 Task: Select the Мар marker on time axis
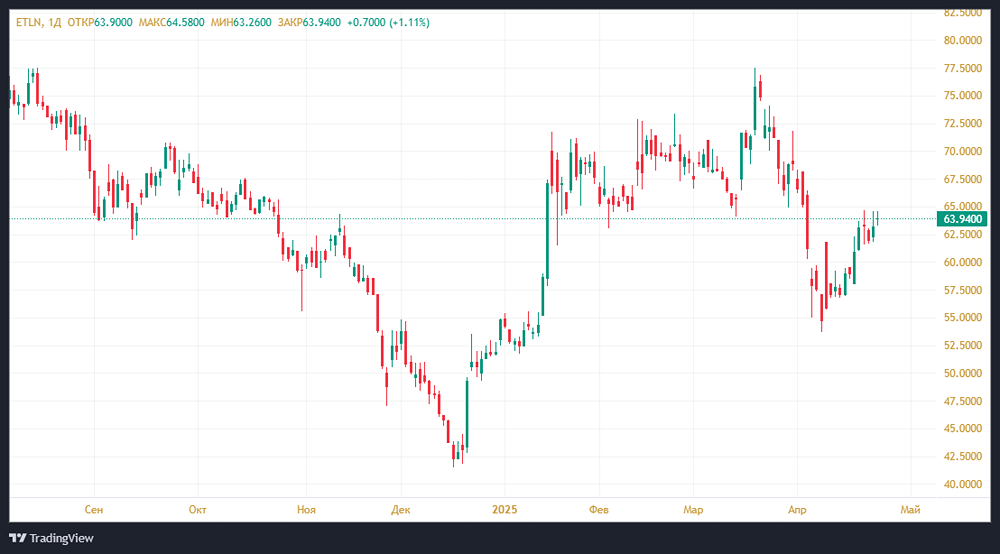(x=694, y=510)
